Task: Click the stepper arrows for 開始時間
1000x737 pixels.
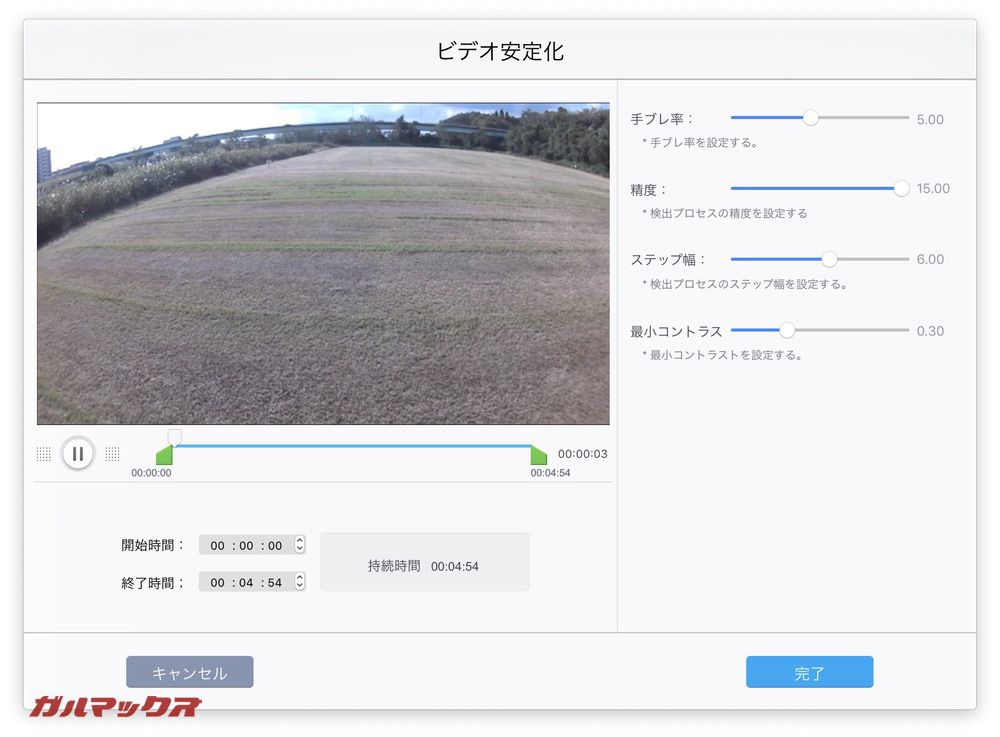Action: 299,545
